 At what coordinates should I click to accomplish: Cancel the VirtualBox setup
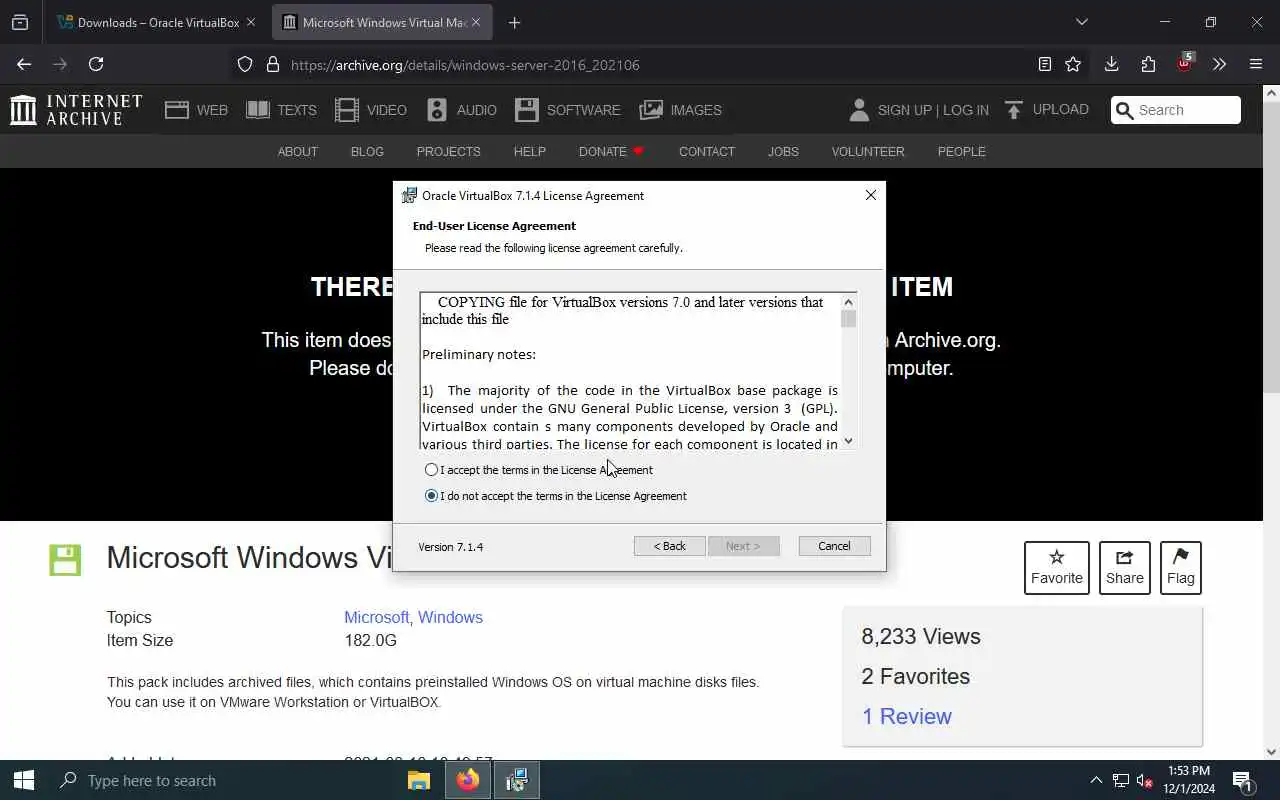click(x=834, y=546)
